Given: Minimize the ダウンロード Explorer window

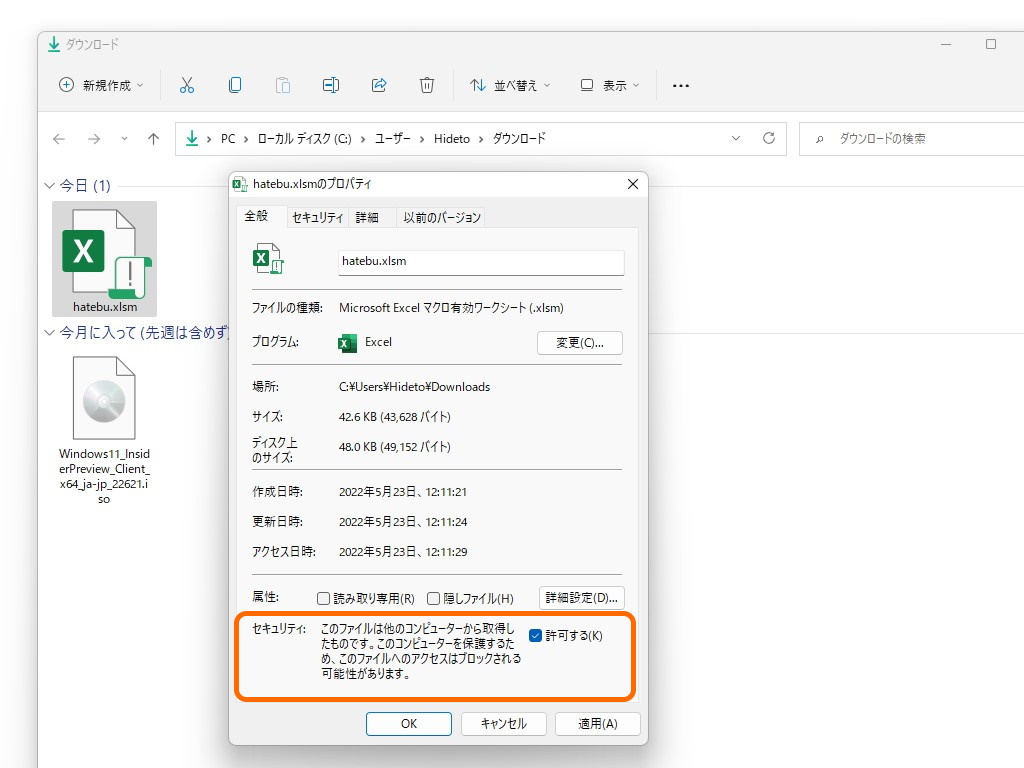Looking at the screenshot, I should [x=946, y=44].
